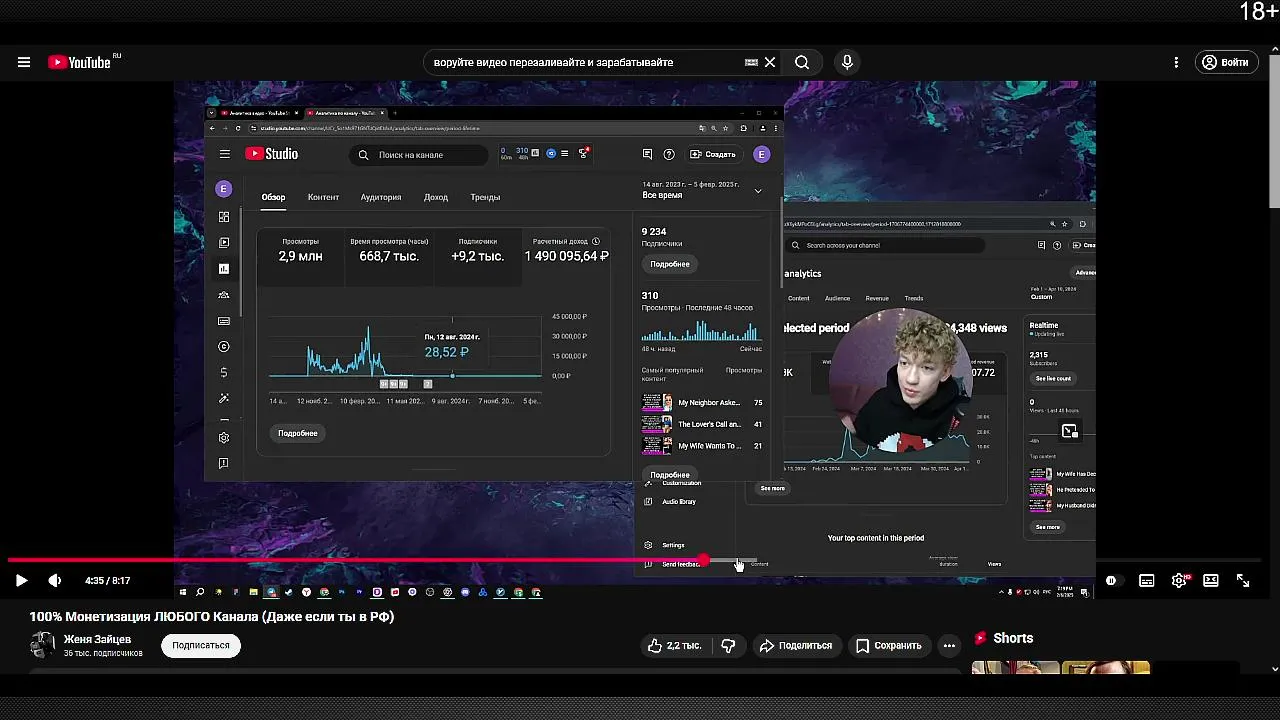
Task: Click the 4:35 / 8:17 time display
Action: pyautogui.click(x=107, y=580)
